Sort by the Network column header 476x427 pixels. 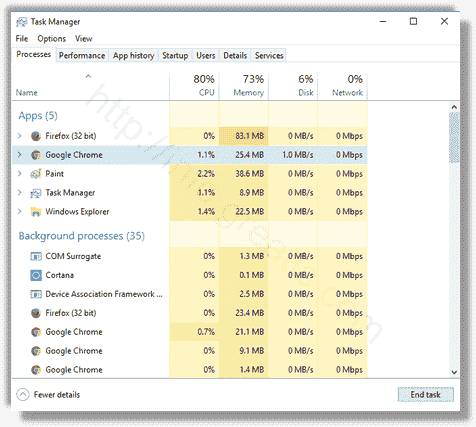(343, 86)
